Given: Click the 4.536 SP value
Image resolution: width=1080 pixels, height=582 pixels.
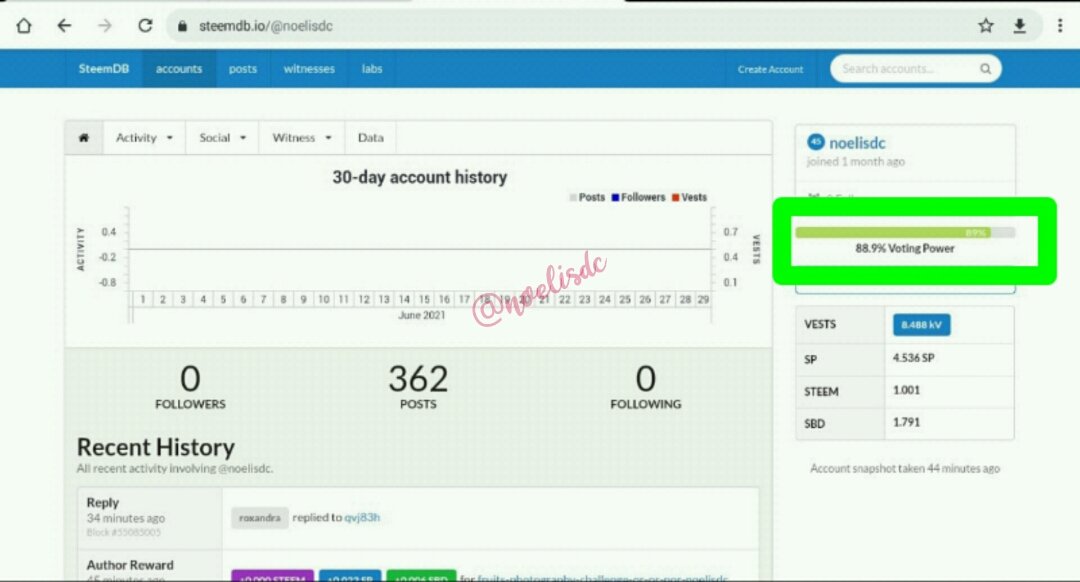Looking at the screenshot, I should pos(913,358).
